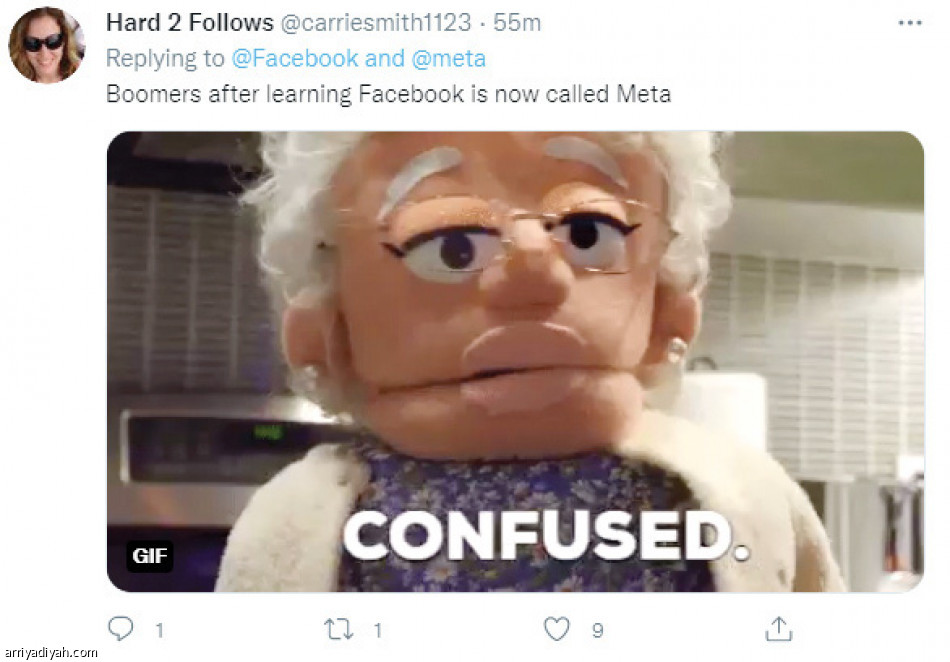Open the 55m timestamp link
The height and width of the screenshot is (662, 950).
[x=517, y=23]
